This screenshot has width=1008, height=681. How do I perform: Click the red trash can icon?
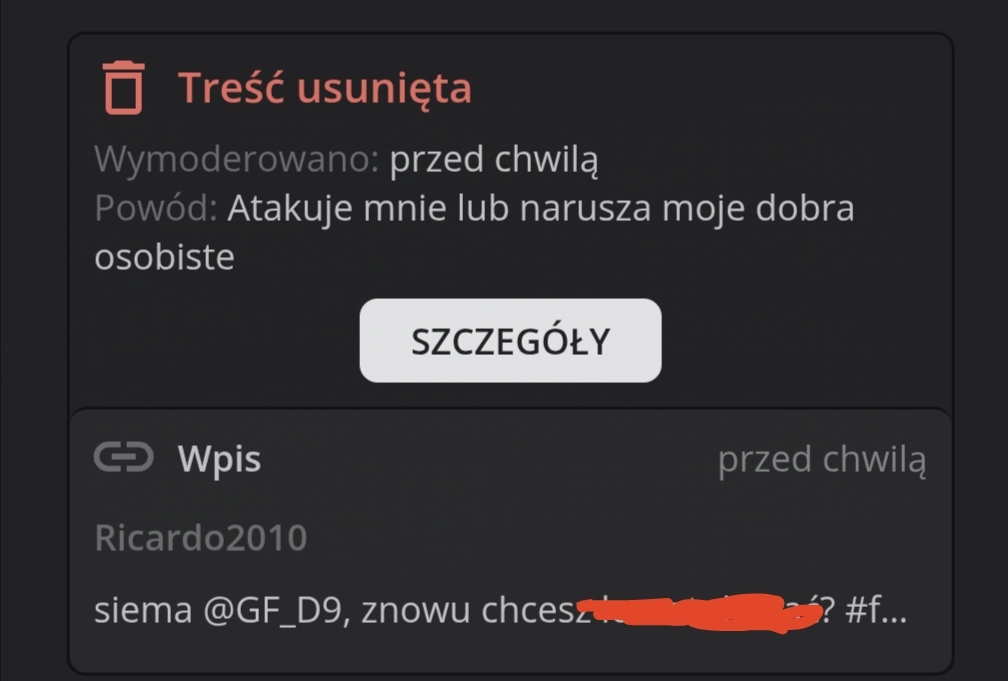123,87
